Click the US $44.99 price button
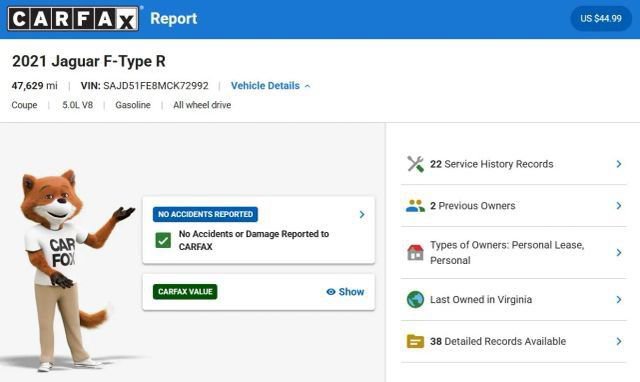This screenshot has width=640, height=382. pyautogui.click(x=601, y=19)
